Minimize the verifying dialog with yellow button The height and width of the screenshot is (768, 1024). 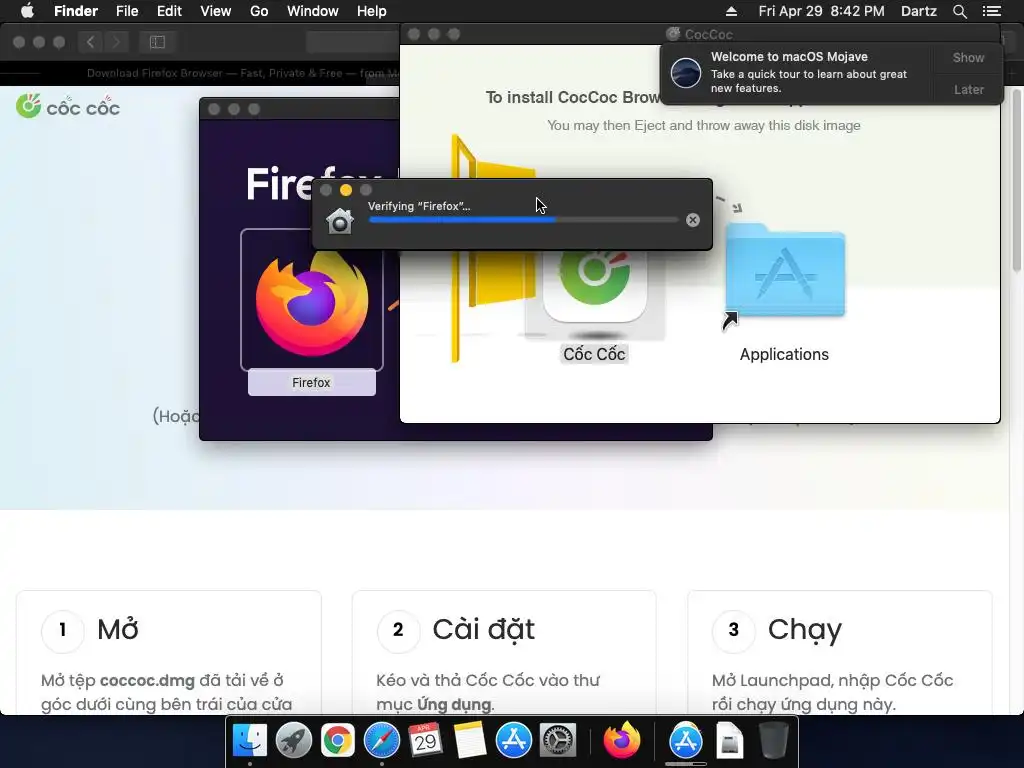pos(346,190)
